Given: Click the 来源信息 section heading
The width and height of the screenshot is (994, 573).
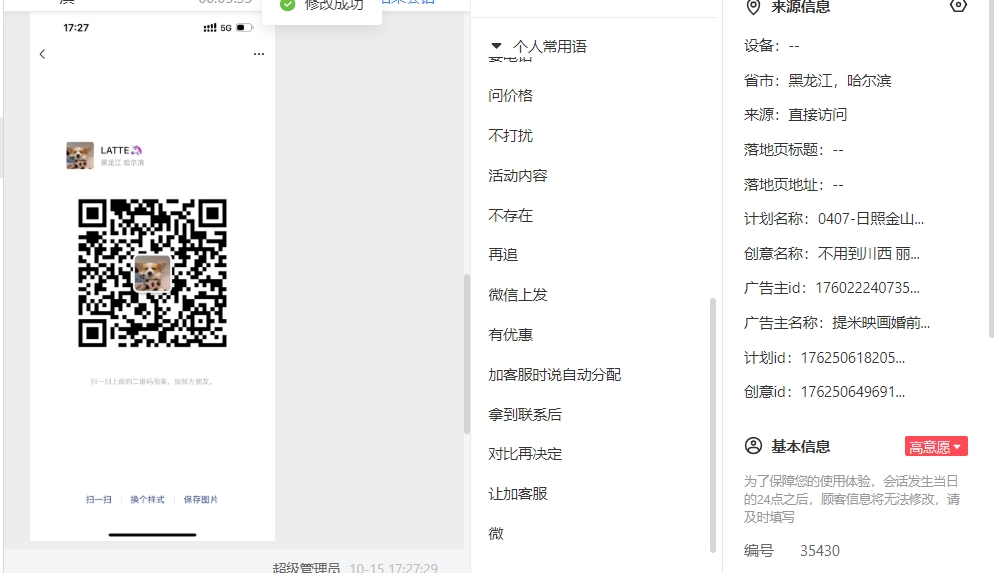Looking at the screenshot, I should pyautogui.click(x=800, y=7).
